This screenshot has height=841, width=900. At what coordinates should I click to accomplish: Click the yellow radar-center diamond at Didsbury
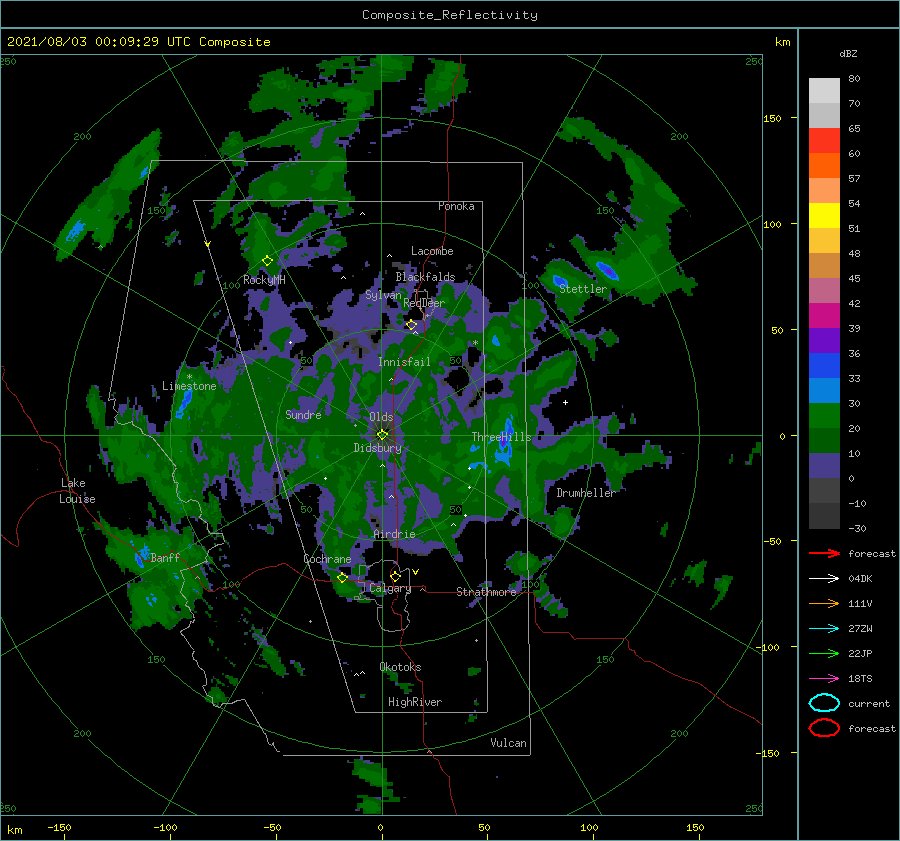click(382, 435)
